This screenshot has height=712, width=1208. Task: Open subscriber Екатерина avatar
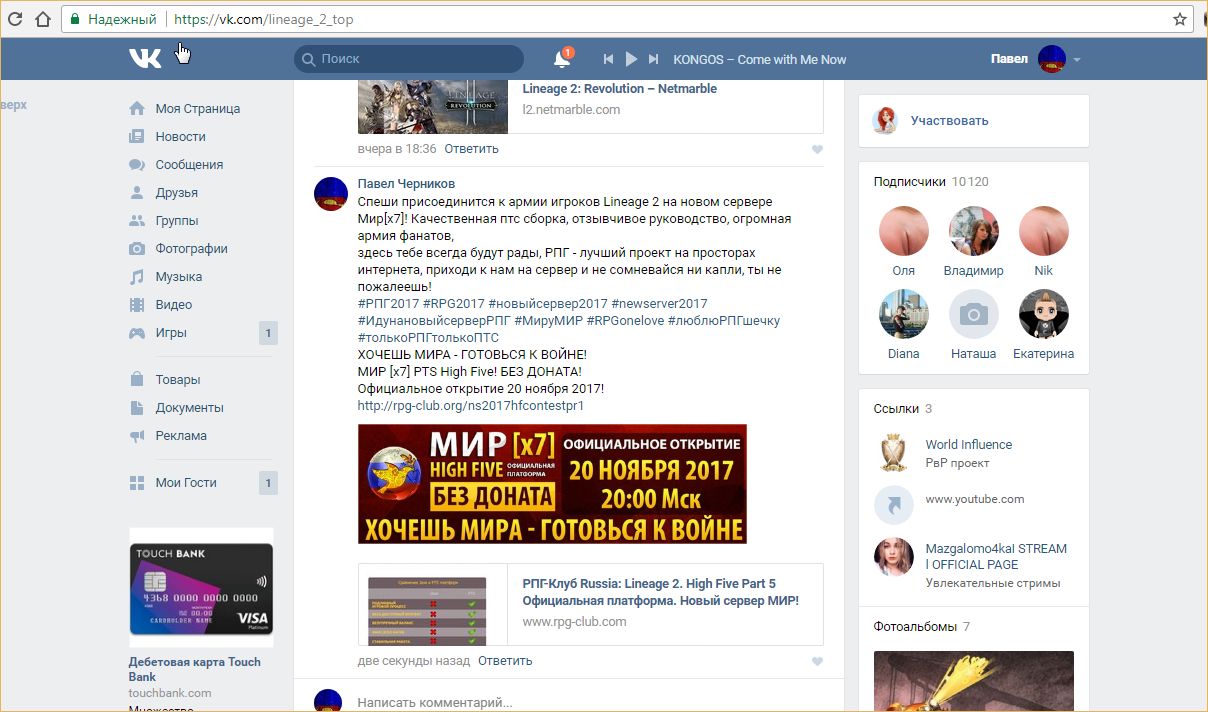click(1043, 315)
